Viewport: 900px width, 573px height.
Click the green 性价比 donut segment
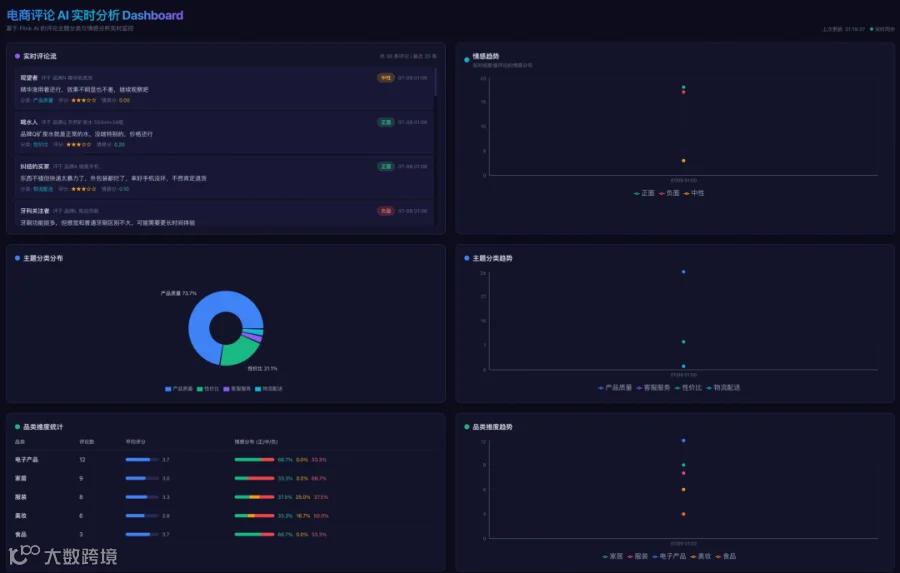pos(241,350)
